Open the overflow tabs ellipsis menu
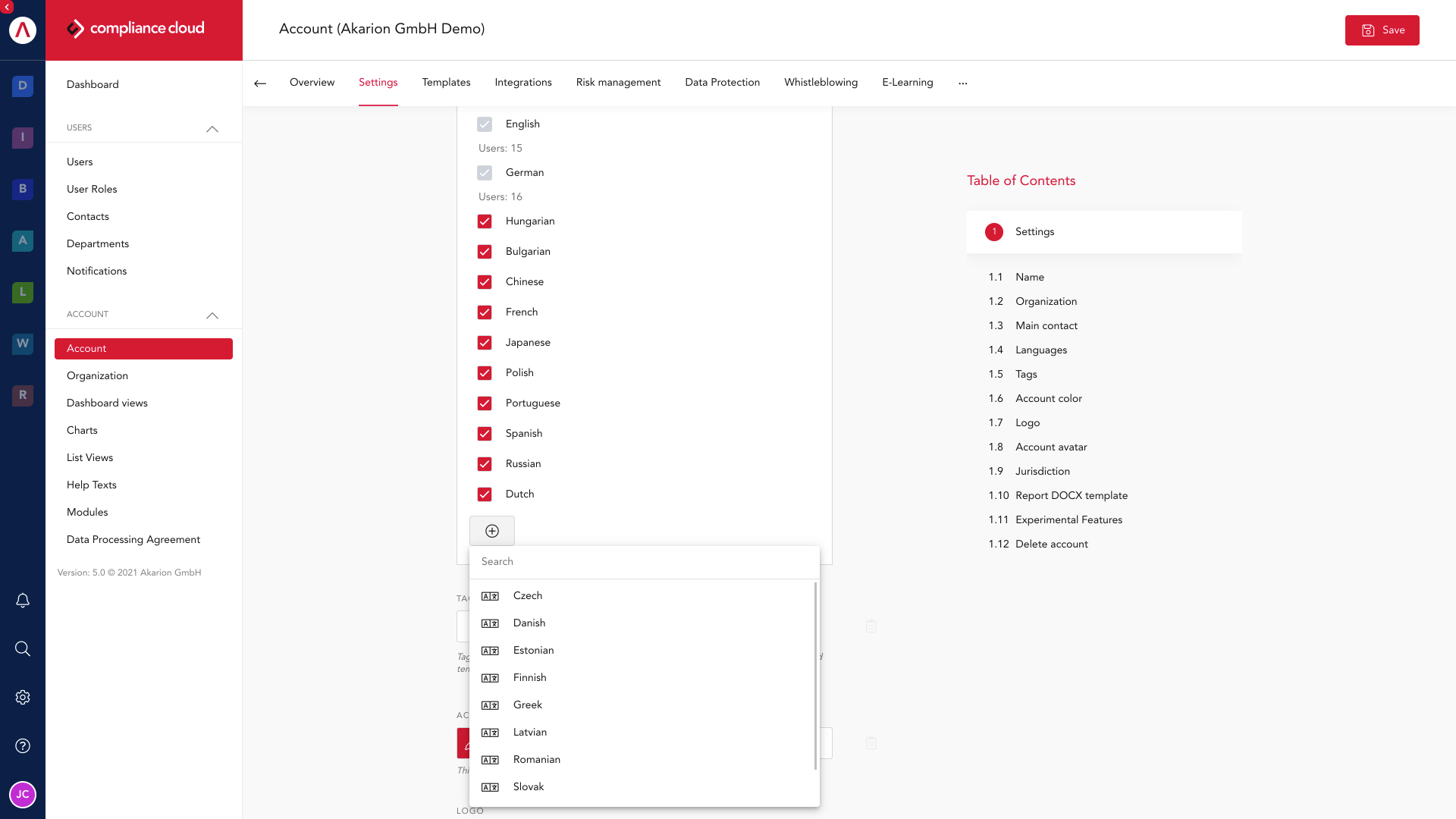1456x819 pixels. 962,82
